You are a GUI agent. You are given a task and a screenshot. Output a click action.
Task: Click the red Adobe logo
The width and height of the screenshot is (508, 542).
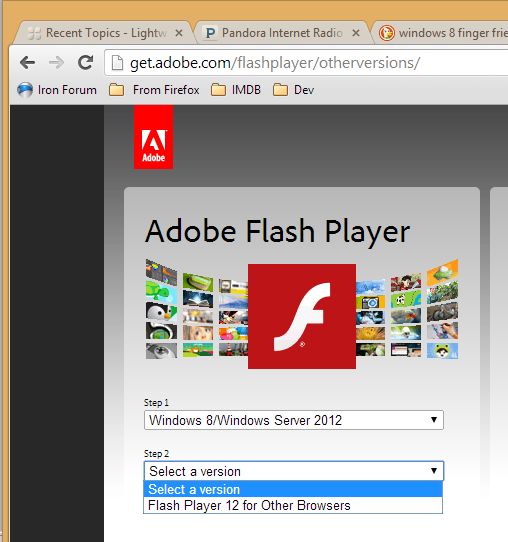click(x=153, y=137)
